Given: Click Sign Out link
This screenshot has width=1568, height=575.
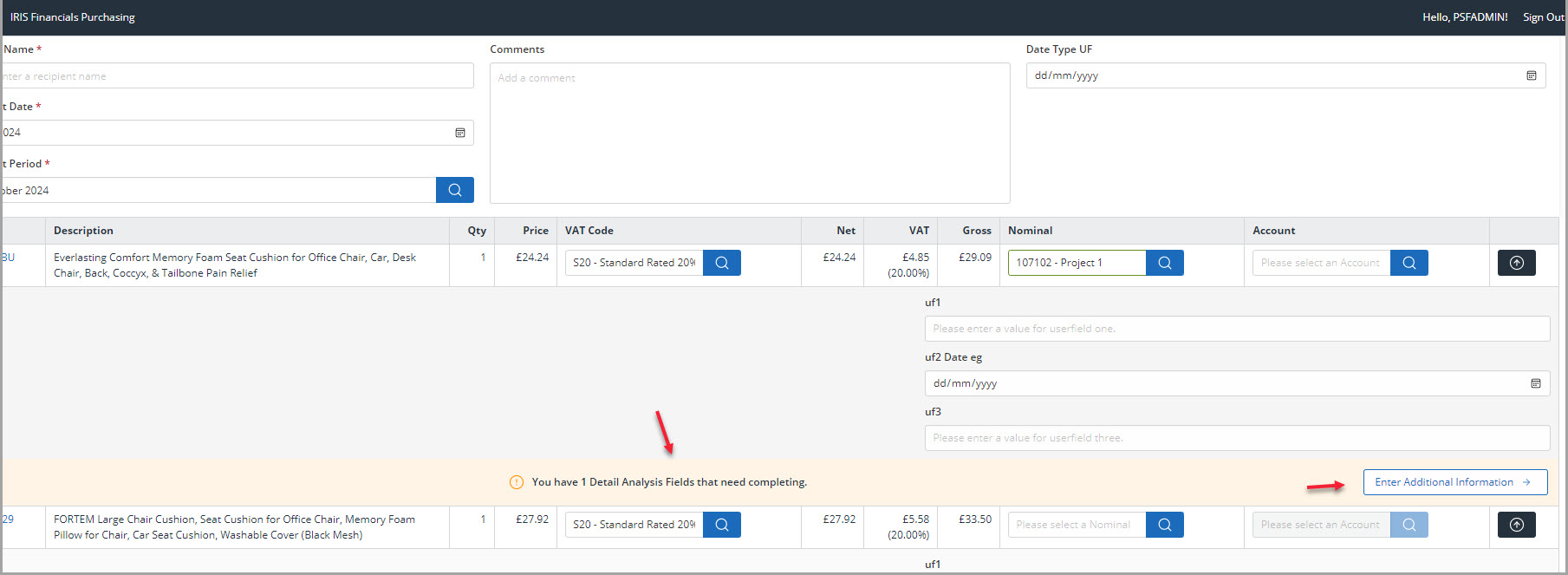Looking at the screenshot, I should [1543, 17].
